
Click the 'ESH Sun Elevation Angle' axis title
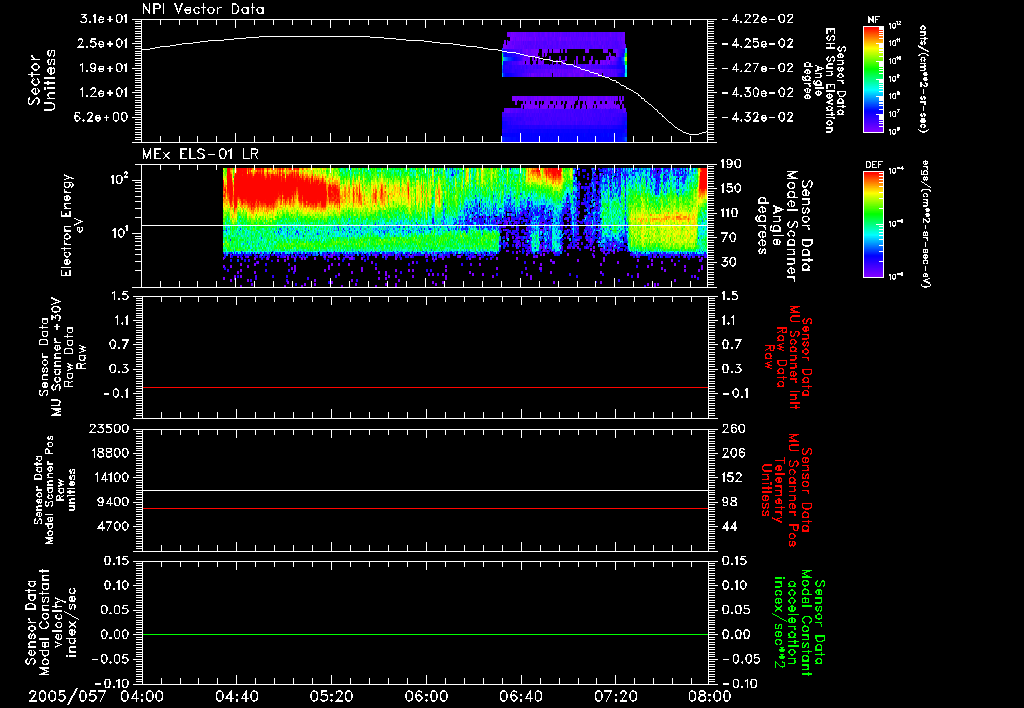click(x=824, y=80)
